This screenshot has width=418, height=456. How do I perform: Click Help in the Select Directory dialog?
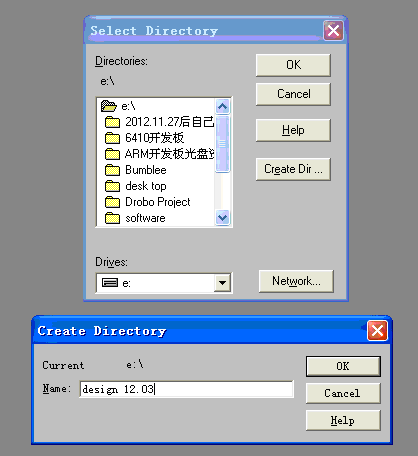pos(293,130)
